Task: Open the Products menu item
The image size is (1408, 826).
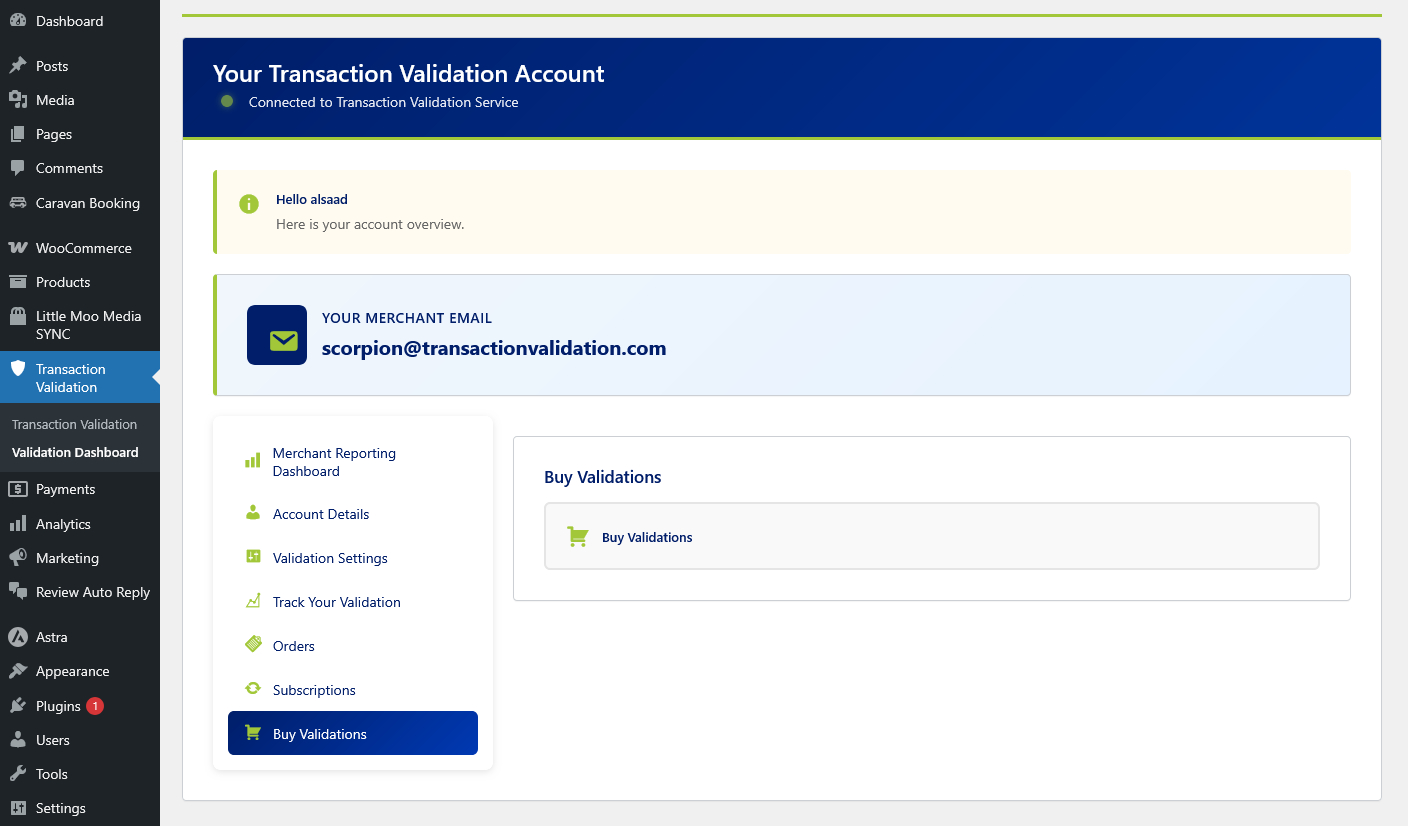Action: [x=80, y=282]
